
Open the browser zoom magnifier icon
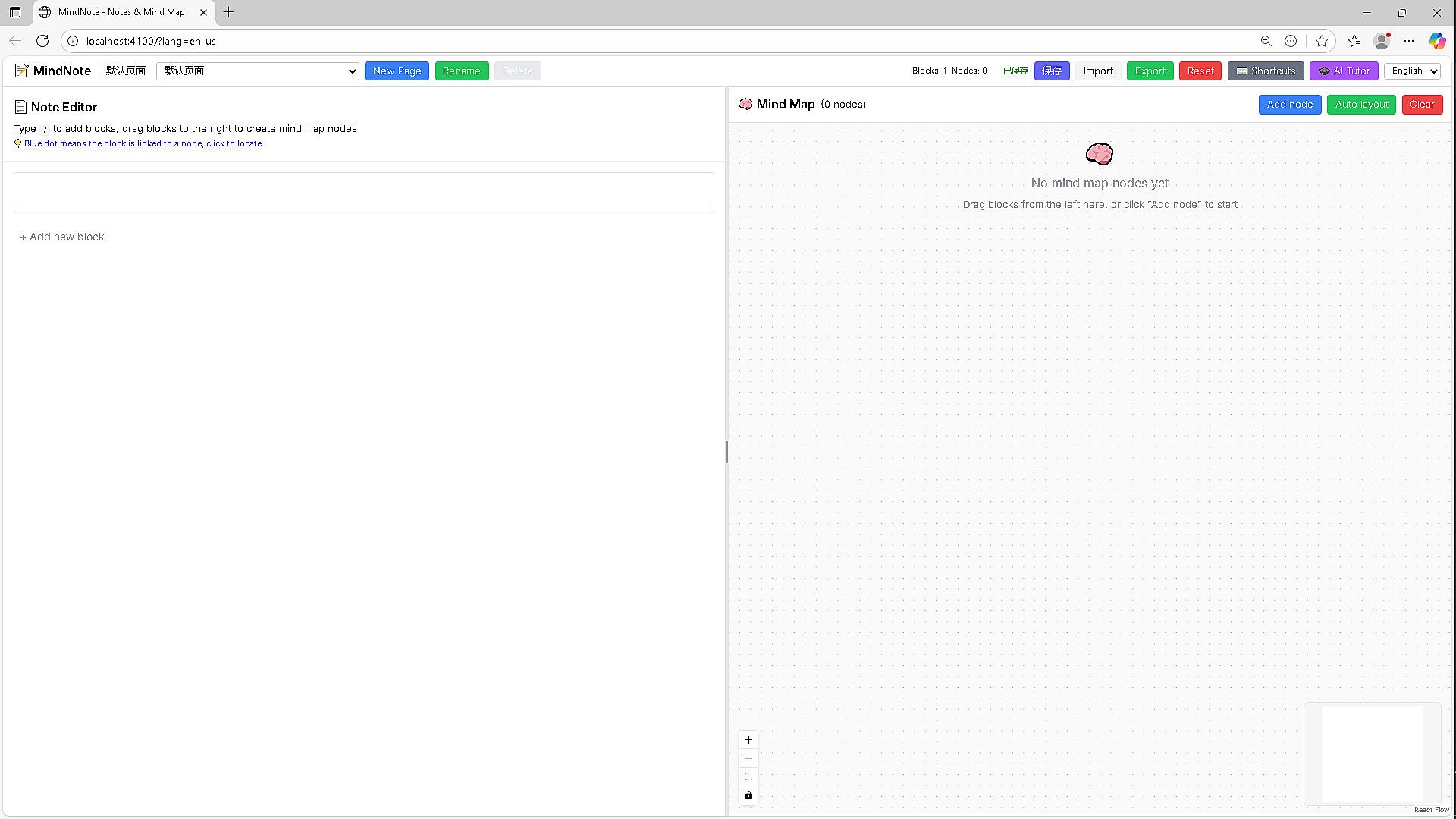pos(1266,41)
